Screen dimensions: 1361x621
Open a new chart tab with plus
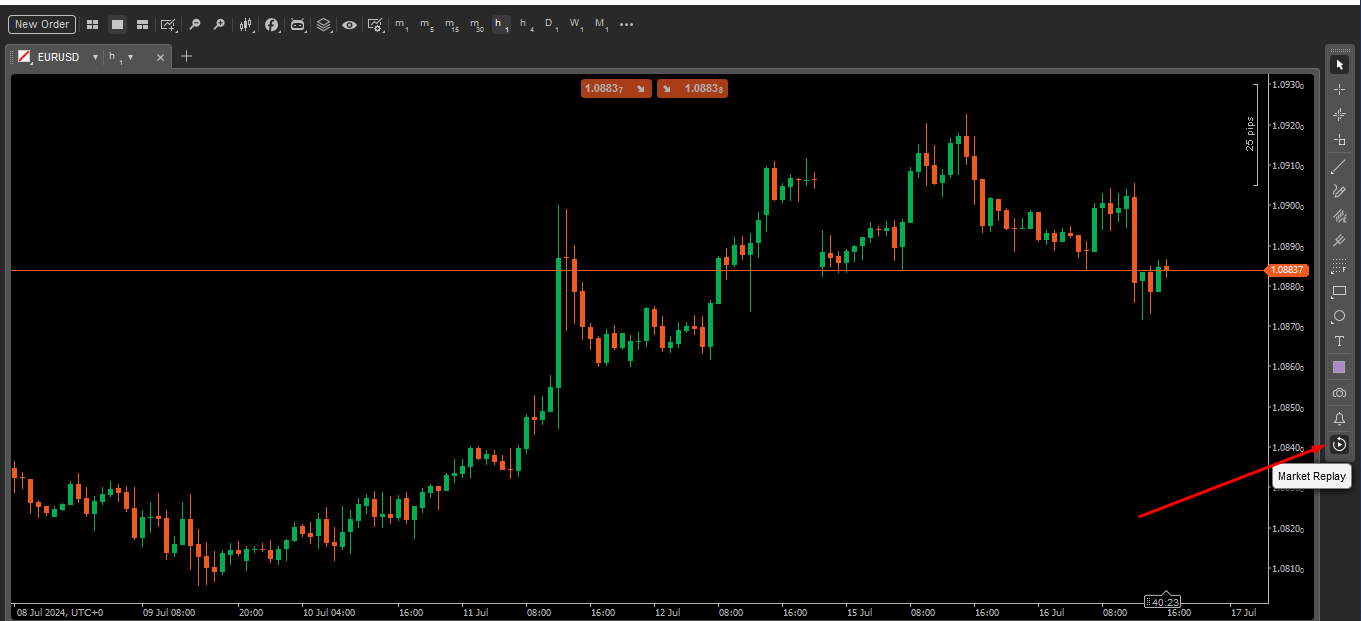(x=185, y=57)
